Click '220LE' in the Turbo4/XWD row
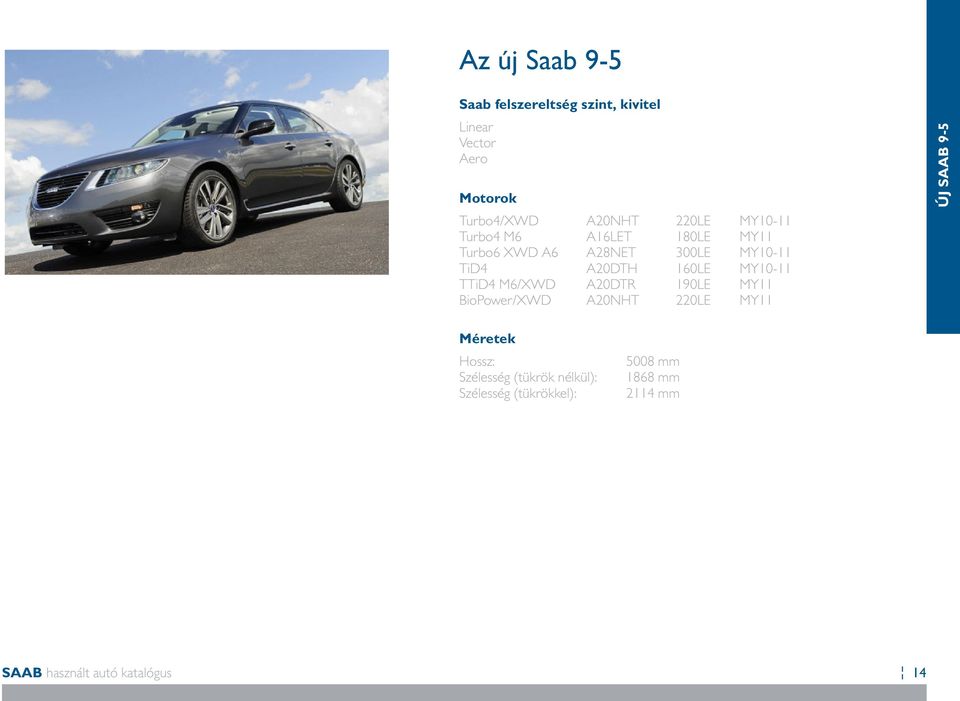Viewport: 960px width, 701px height. coord(693,220)
